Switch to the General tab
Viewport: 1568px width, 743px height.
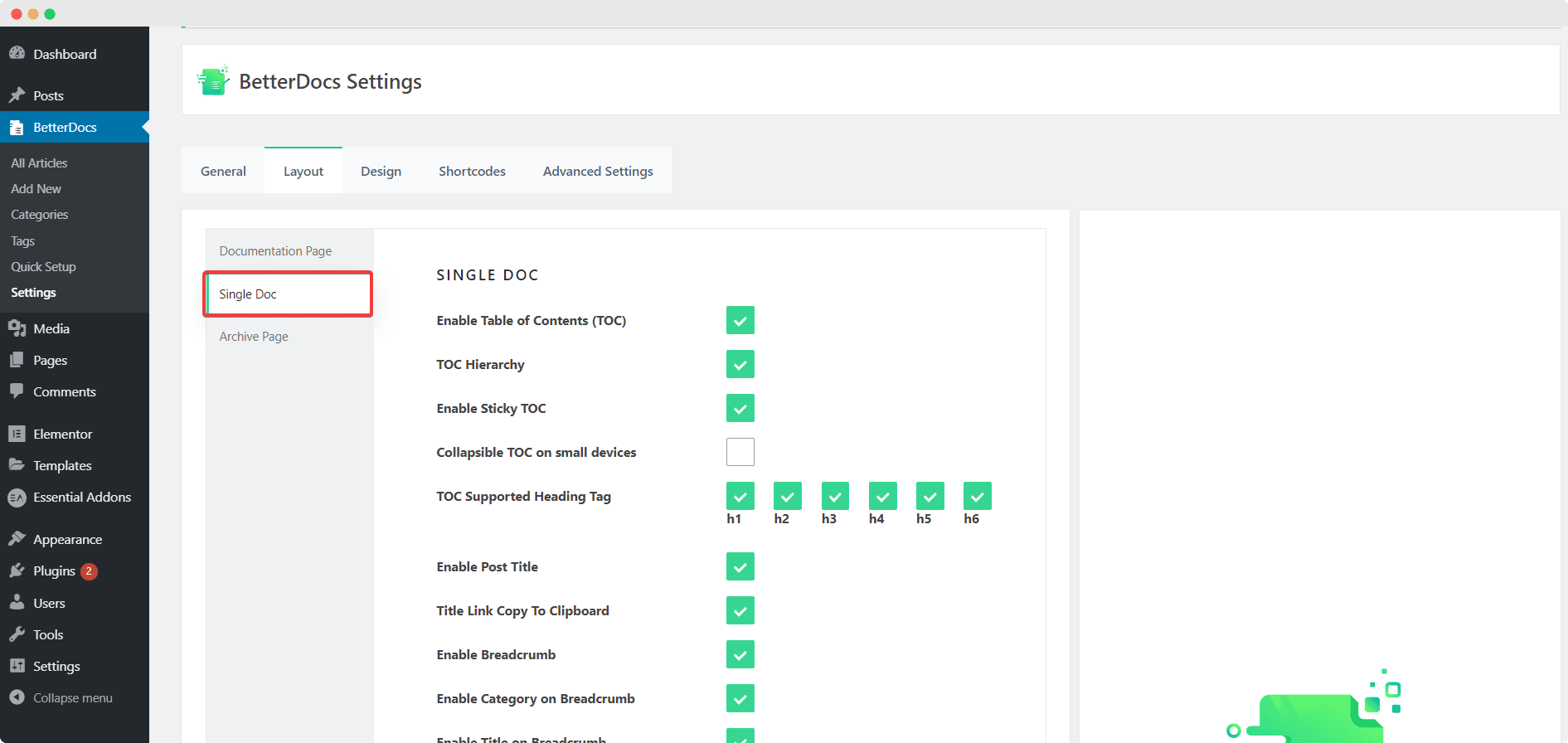tap(223, 171)
